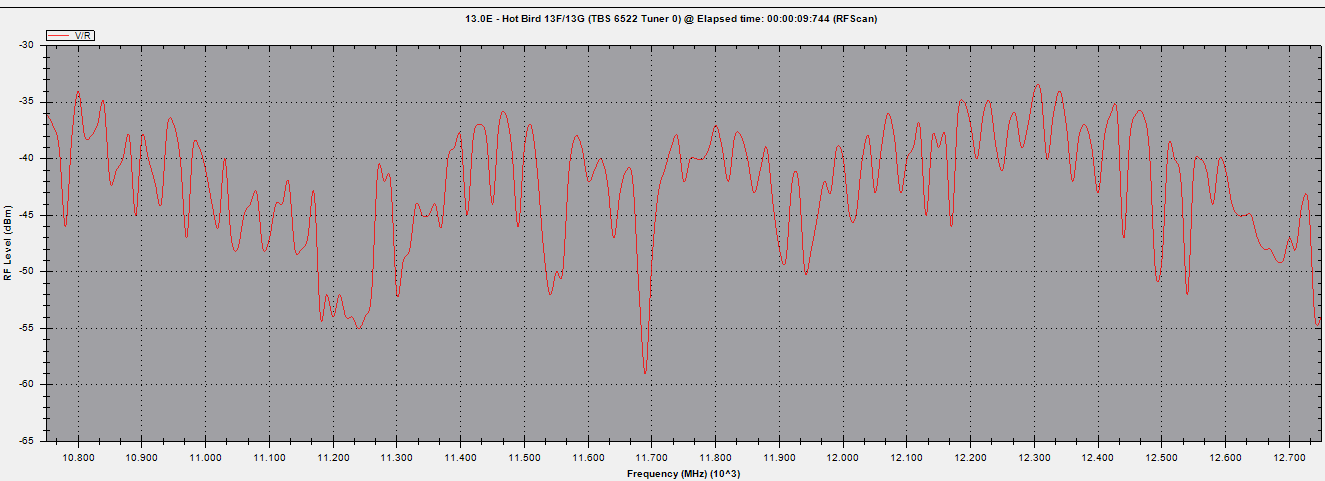The width and height of the screenshot is (1325, 481).
Task: Click the 11.500 frequency tick label
Action: click(524, 456)
